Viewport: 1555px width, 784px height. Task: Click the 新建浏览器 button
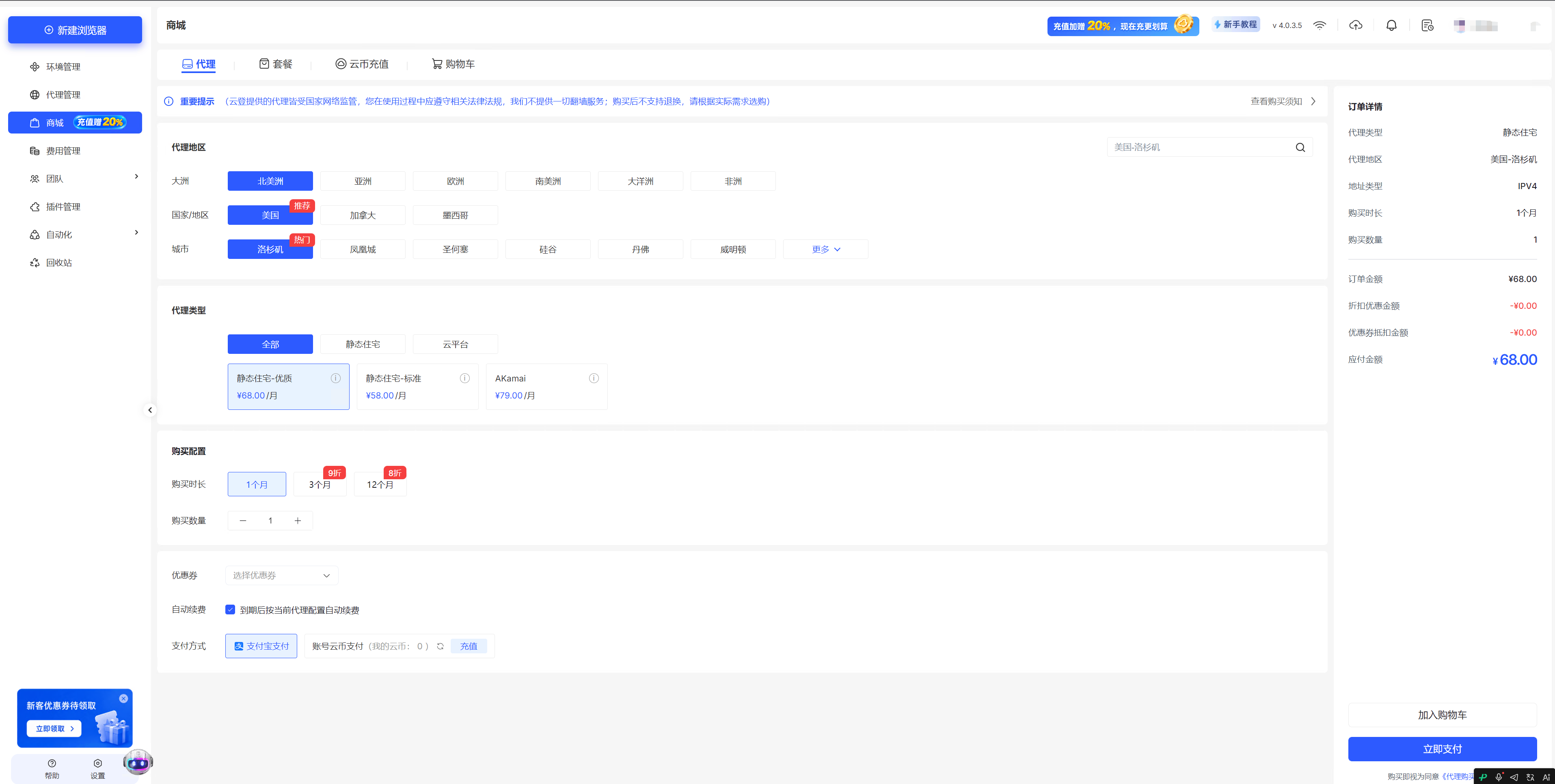point(75,30)
